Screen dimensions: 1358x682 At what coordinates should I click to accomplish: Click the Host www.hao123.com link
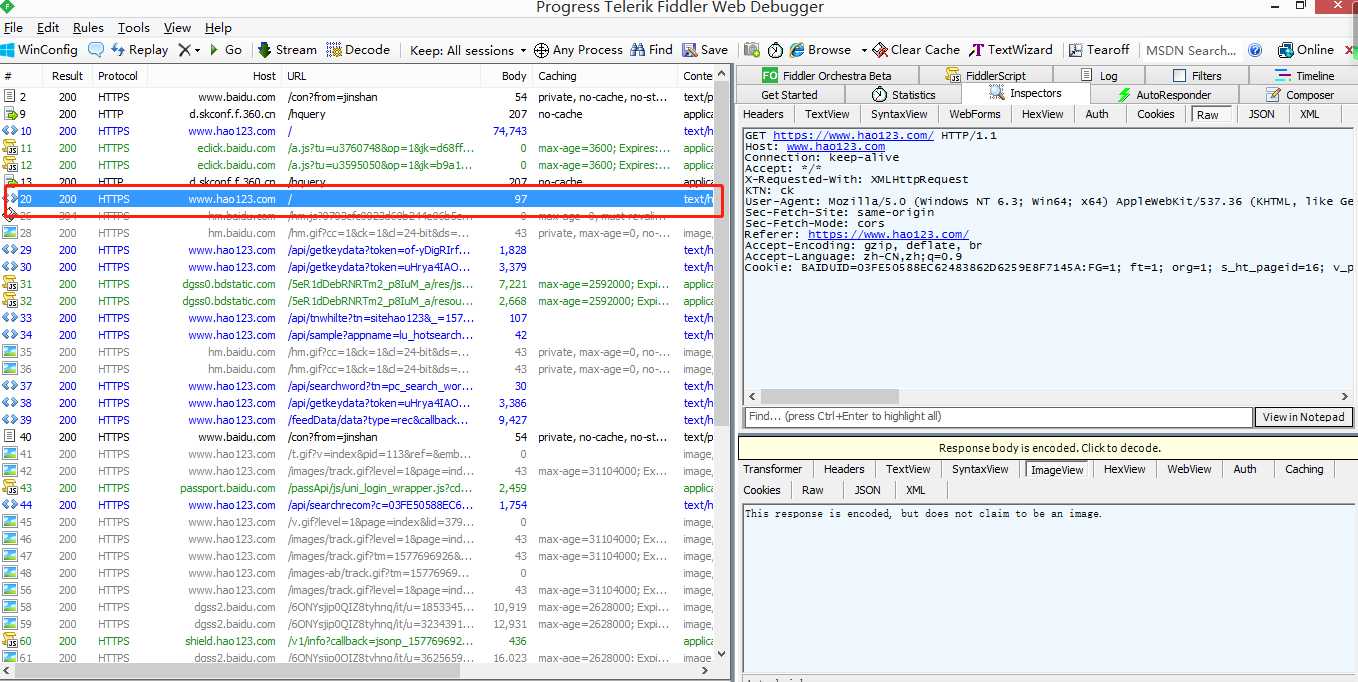(x=835, y=147)
